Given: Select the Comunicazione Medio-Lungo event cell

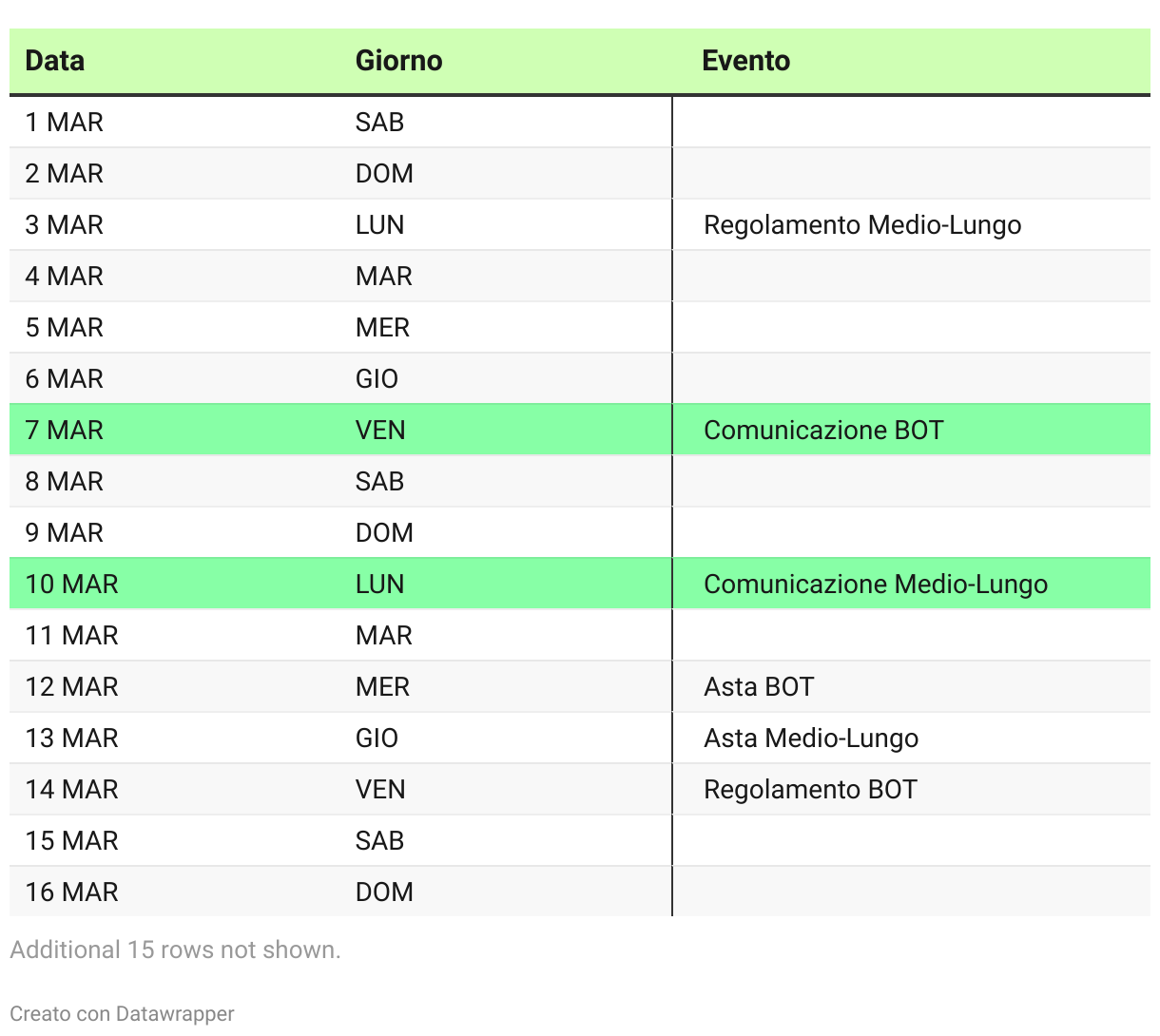Looking at the screenshot, I should 875,585.
